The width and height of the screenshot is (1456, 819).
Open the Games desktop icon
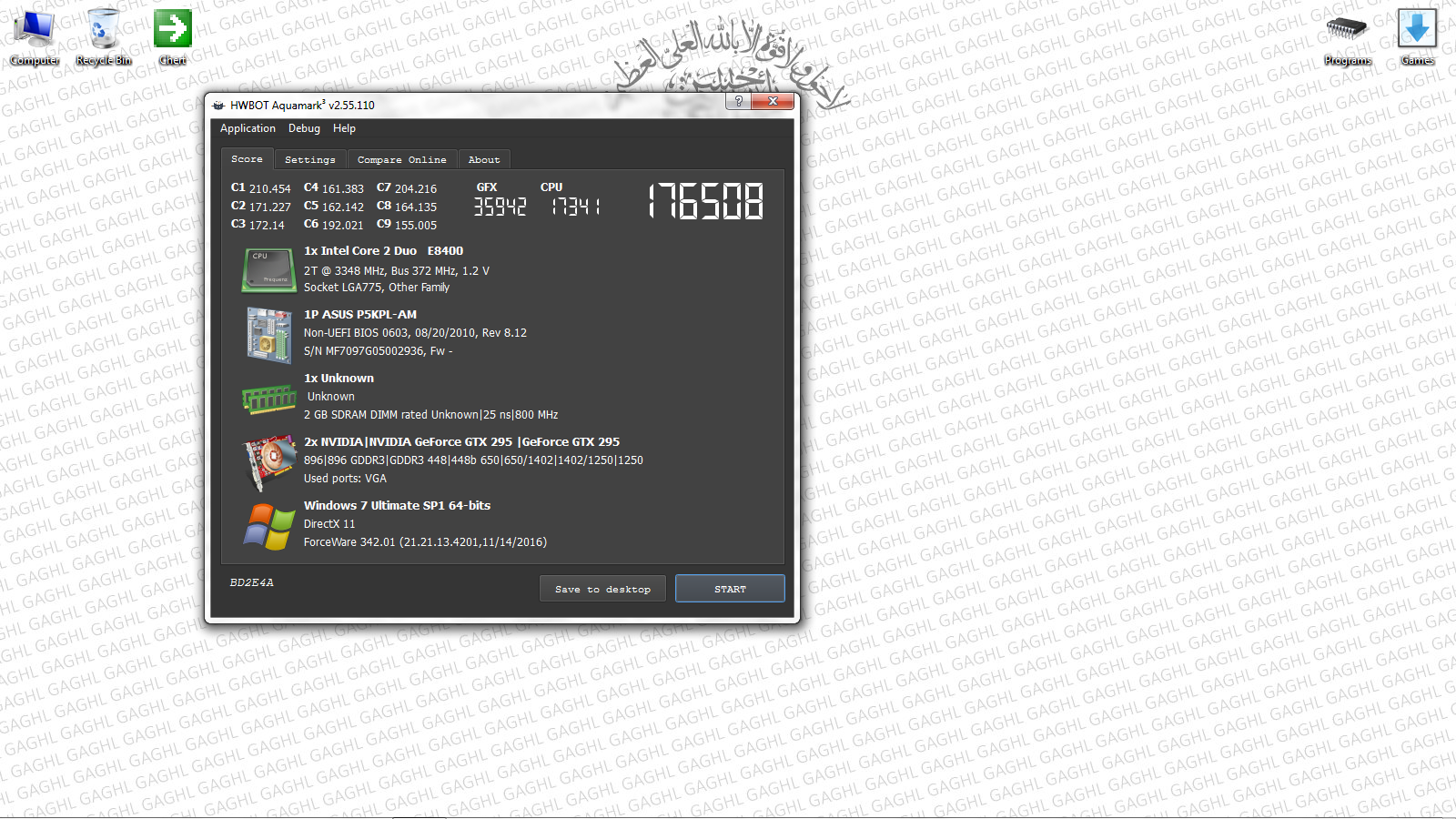(x=1417, y=36)
